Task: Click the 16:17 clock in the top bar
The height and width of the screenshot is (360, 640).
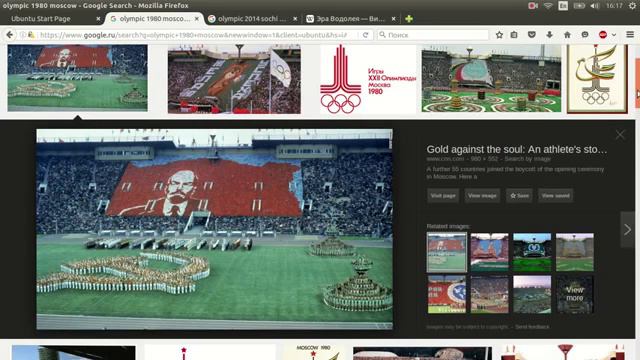Action: (614, 6)
